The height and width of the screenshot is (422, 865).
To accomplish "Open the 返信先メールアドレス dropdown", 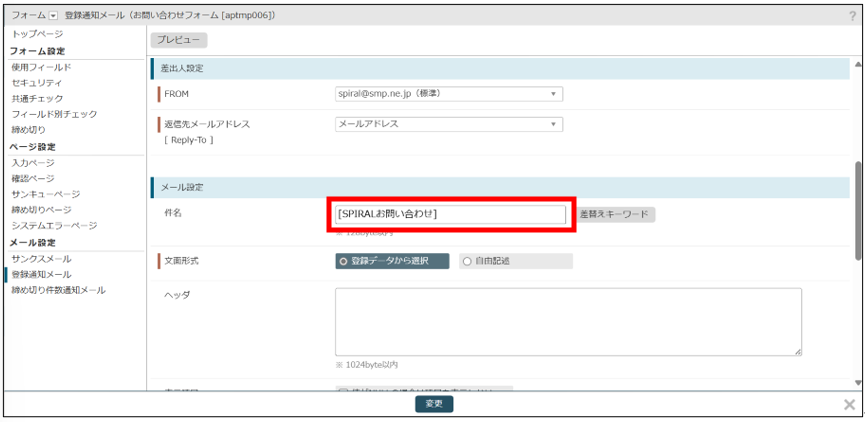I will [449, 124].
